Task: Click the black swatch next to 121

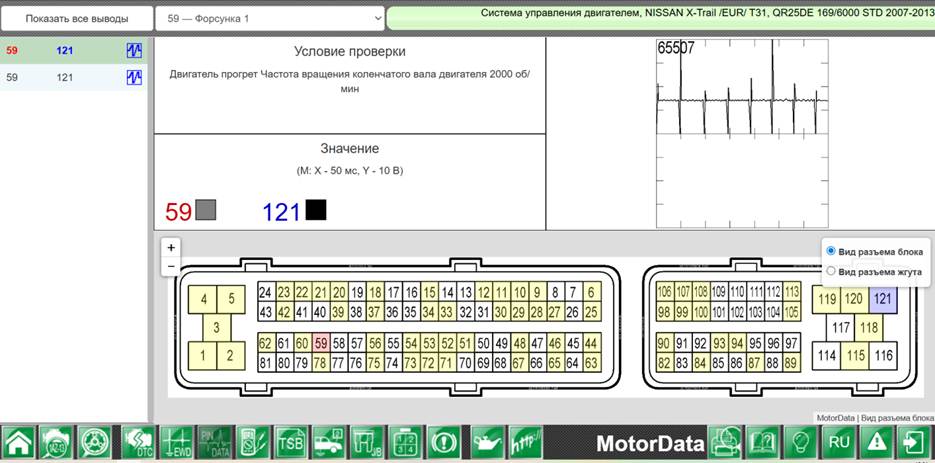Action: (x=316, y=209)
